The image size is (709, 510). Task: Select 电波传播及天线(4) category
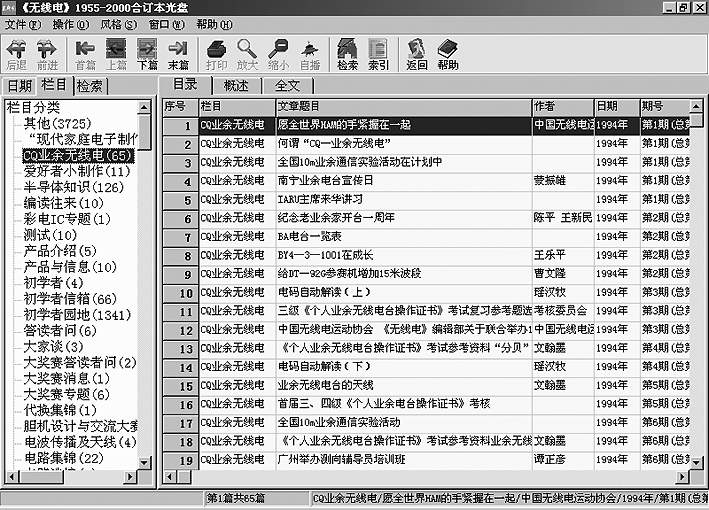click(x=80, y=442)
